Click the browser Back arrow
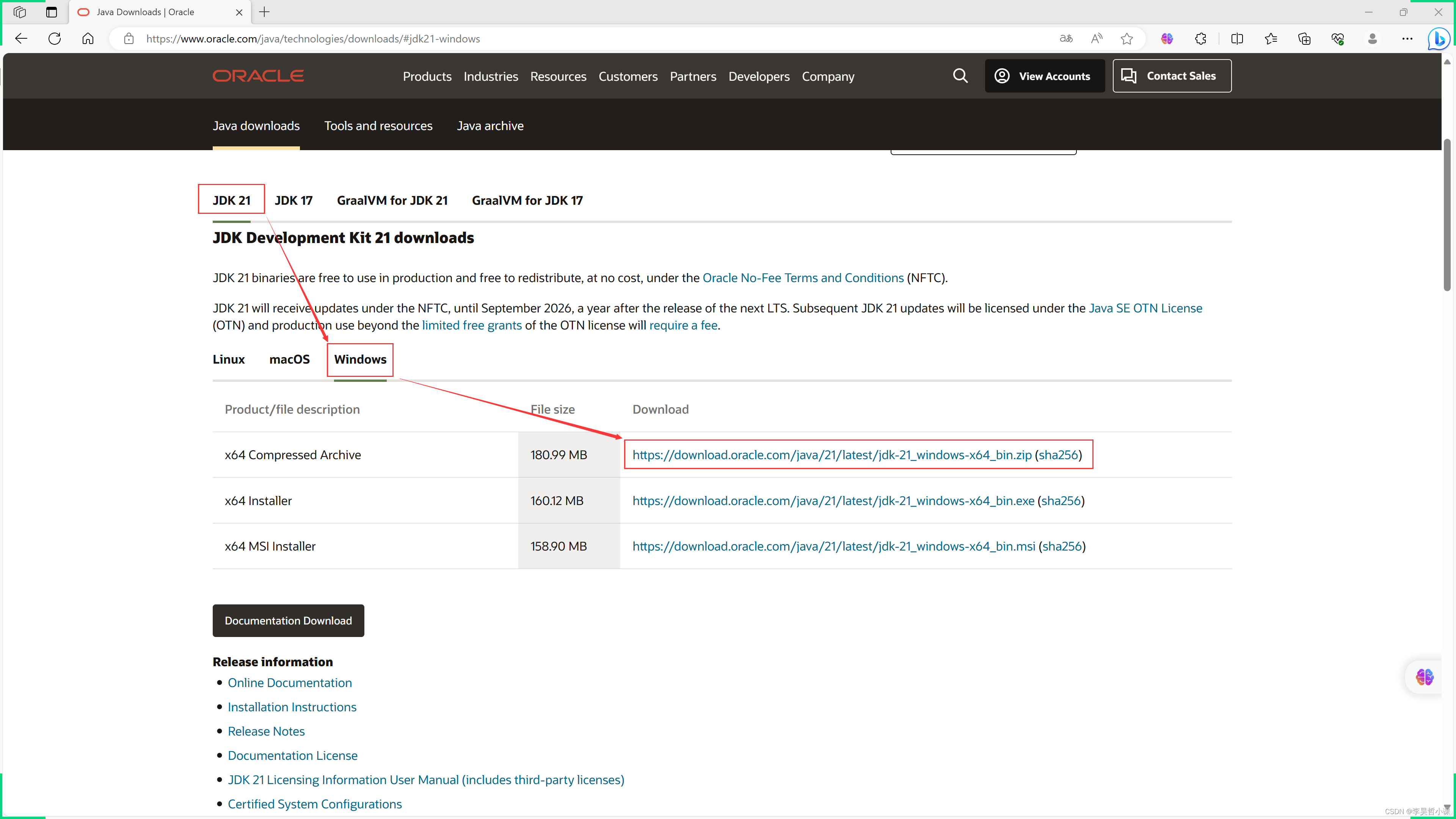Screen dimensions: 1456x819 pos(22,38)
